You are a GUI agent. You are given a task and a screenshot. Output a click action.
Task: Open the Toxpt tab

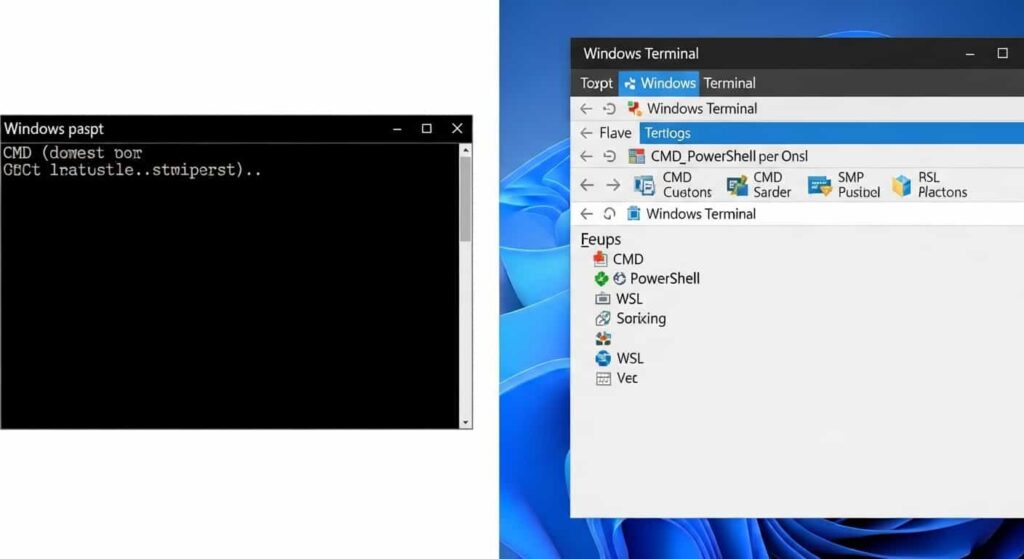[x=596, y=84]
